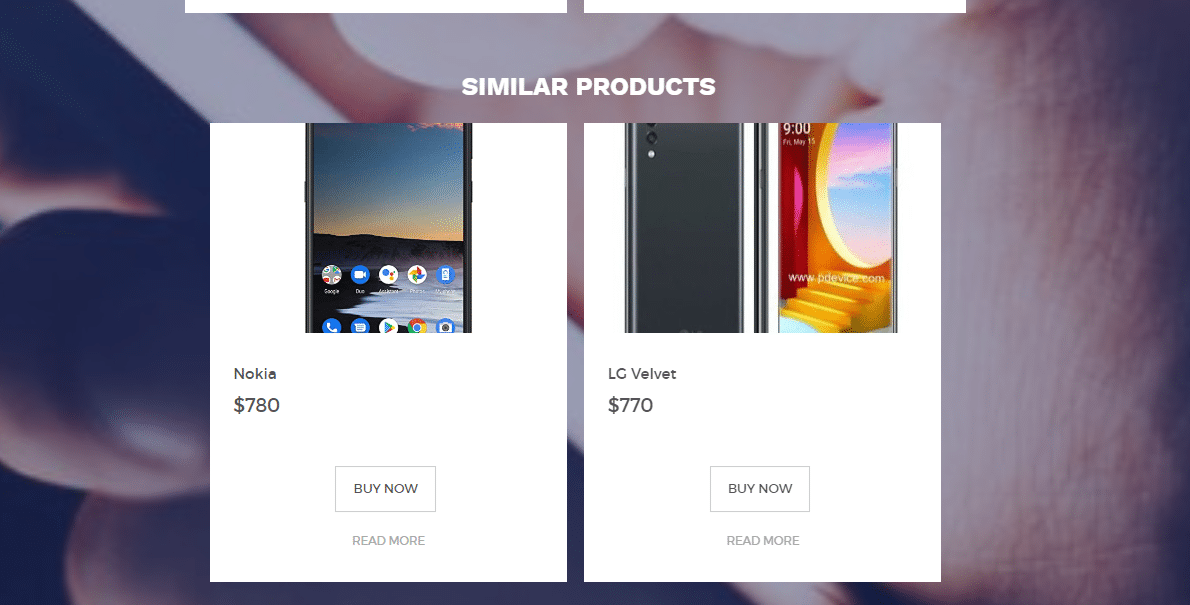Screen dimensions: 1190x605
Task: Open Read More for the Nokia phone
Action: tap(389, 540)
